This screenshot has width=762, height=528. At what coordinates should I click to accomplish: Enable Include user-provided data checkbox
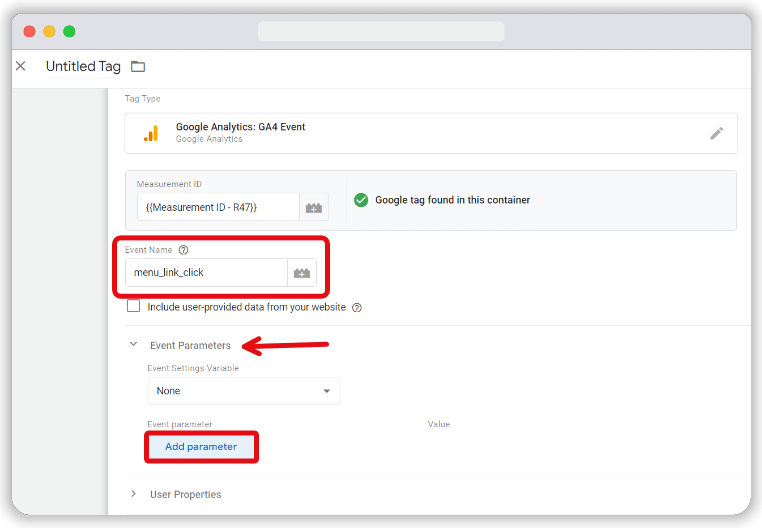click(x=133, y=306)
